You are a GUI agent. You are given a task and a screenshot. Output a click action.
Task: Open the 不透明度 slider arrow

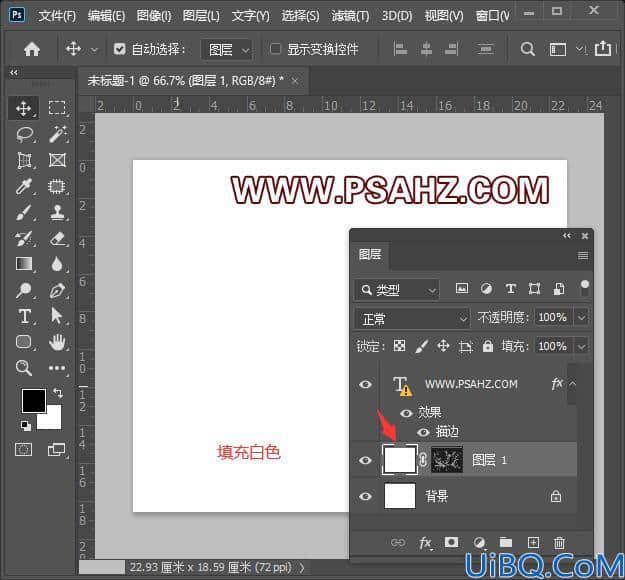point(582,318)
